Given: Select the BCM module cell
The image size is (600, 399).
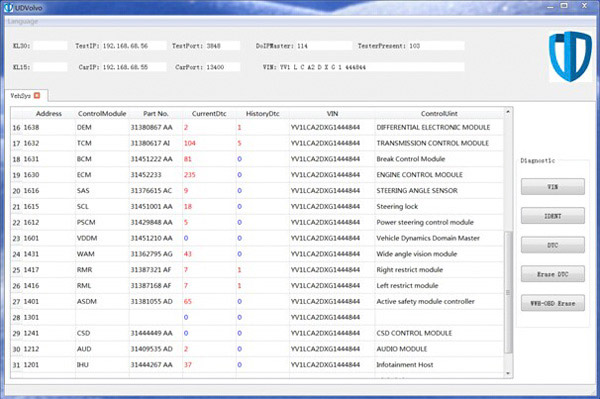Looking at the screenshot, I should [102, 159].
